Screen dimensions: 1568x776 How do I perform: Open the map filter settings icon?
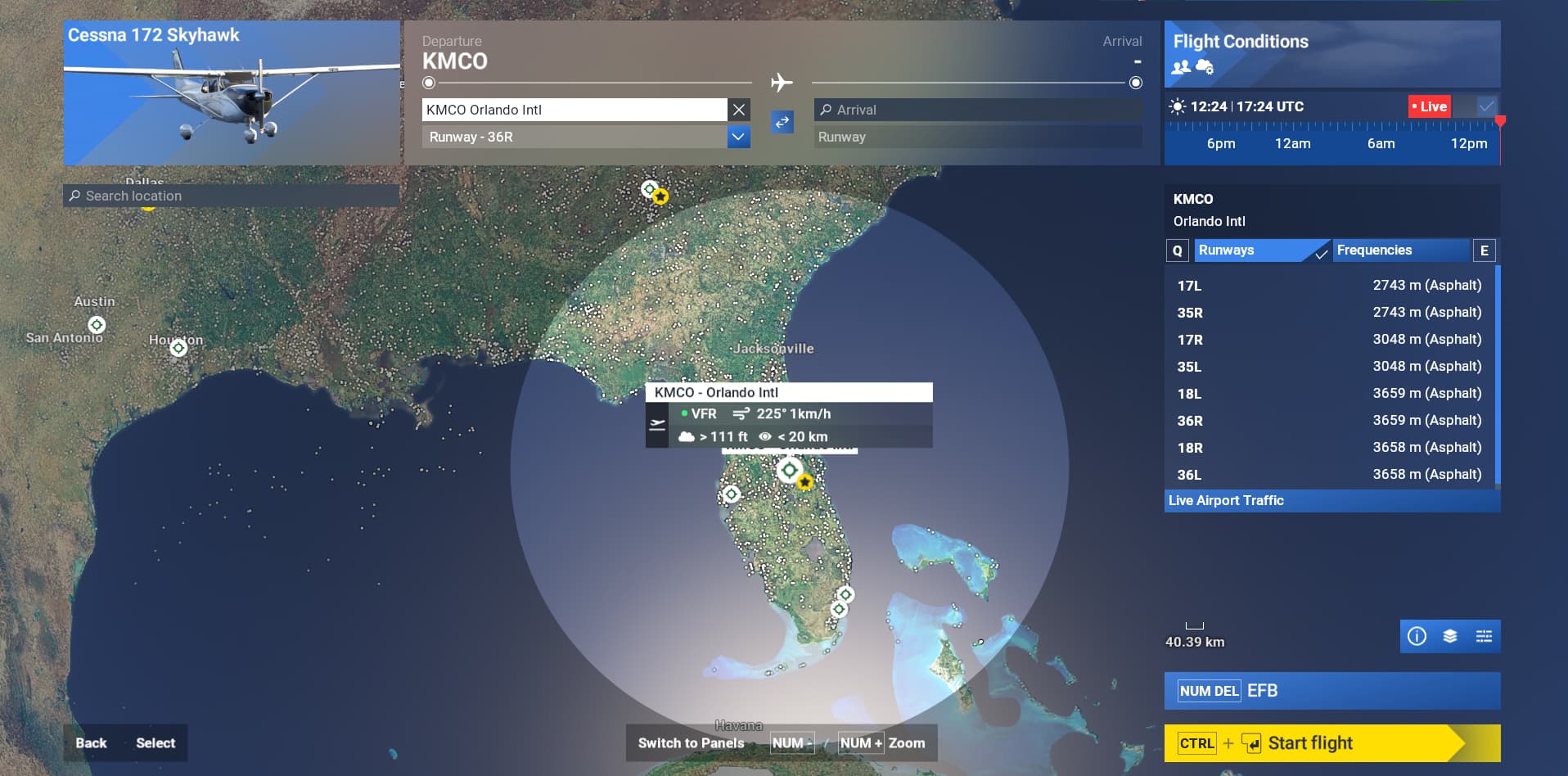pos(1484,636)
